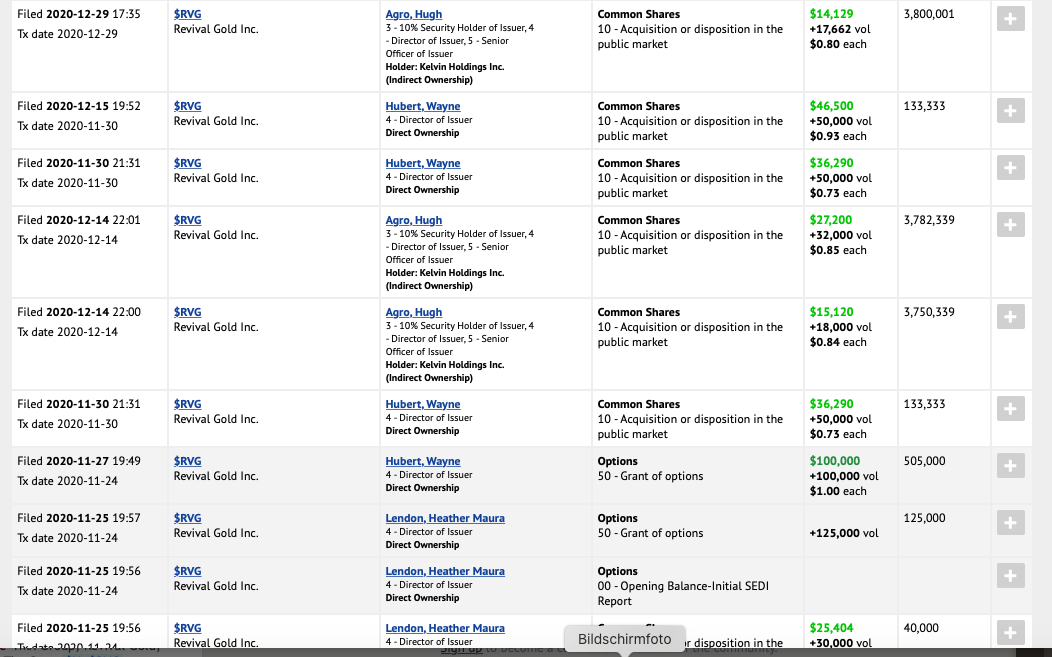Open Hubert, Wayne link in 2020-12-15 filing
This screenshot has height=657, width=1052.
(423, 106)
